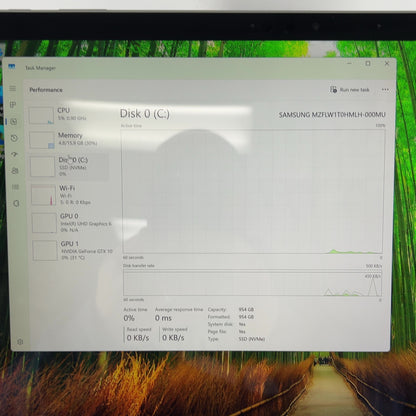Open the hamburger navigation menu

pos(13,88)
